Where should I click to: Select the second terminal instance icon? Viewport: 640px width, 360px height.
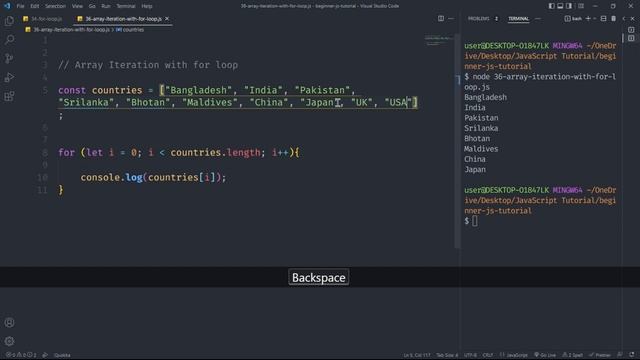tap(631, 38)
